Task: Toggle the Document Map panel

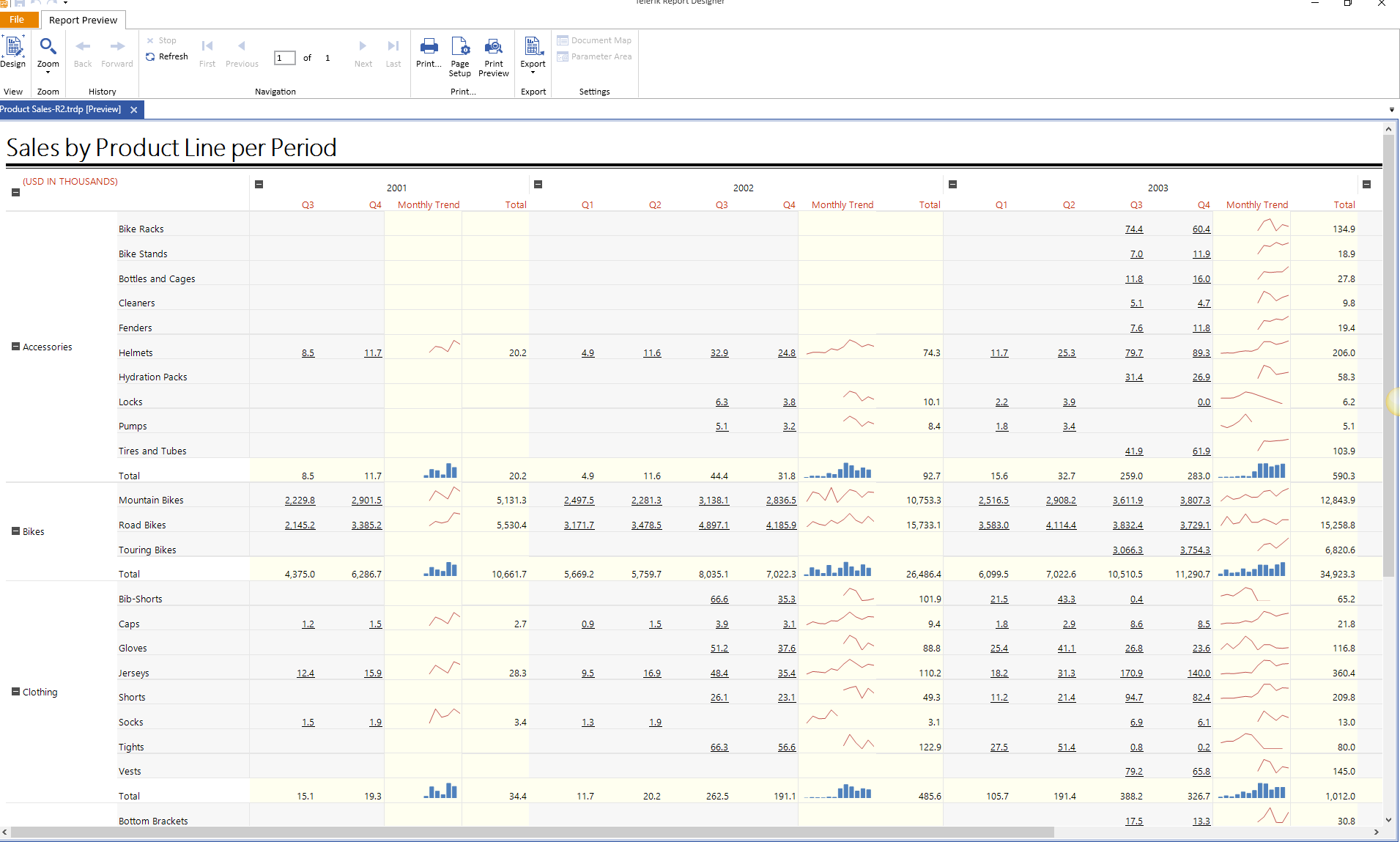Action: [x=594, y=40]
